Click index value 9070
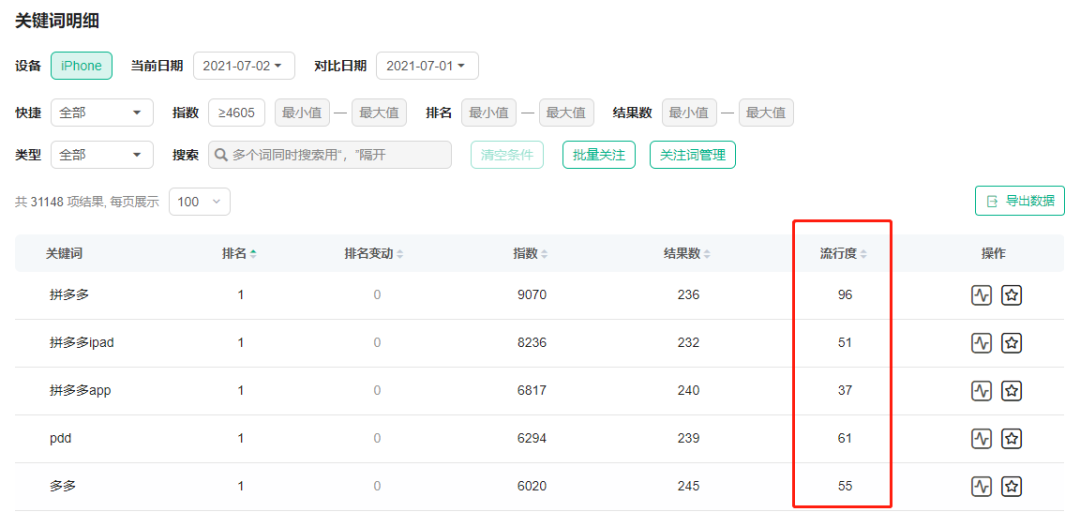This screenshot has width=1080, height=512. tap(532, 295)
